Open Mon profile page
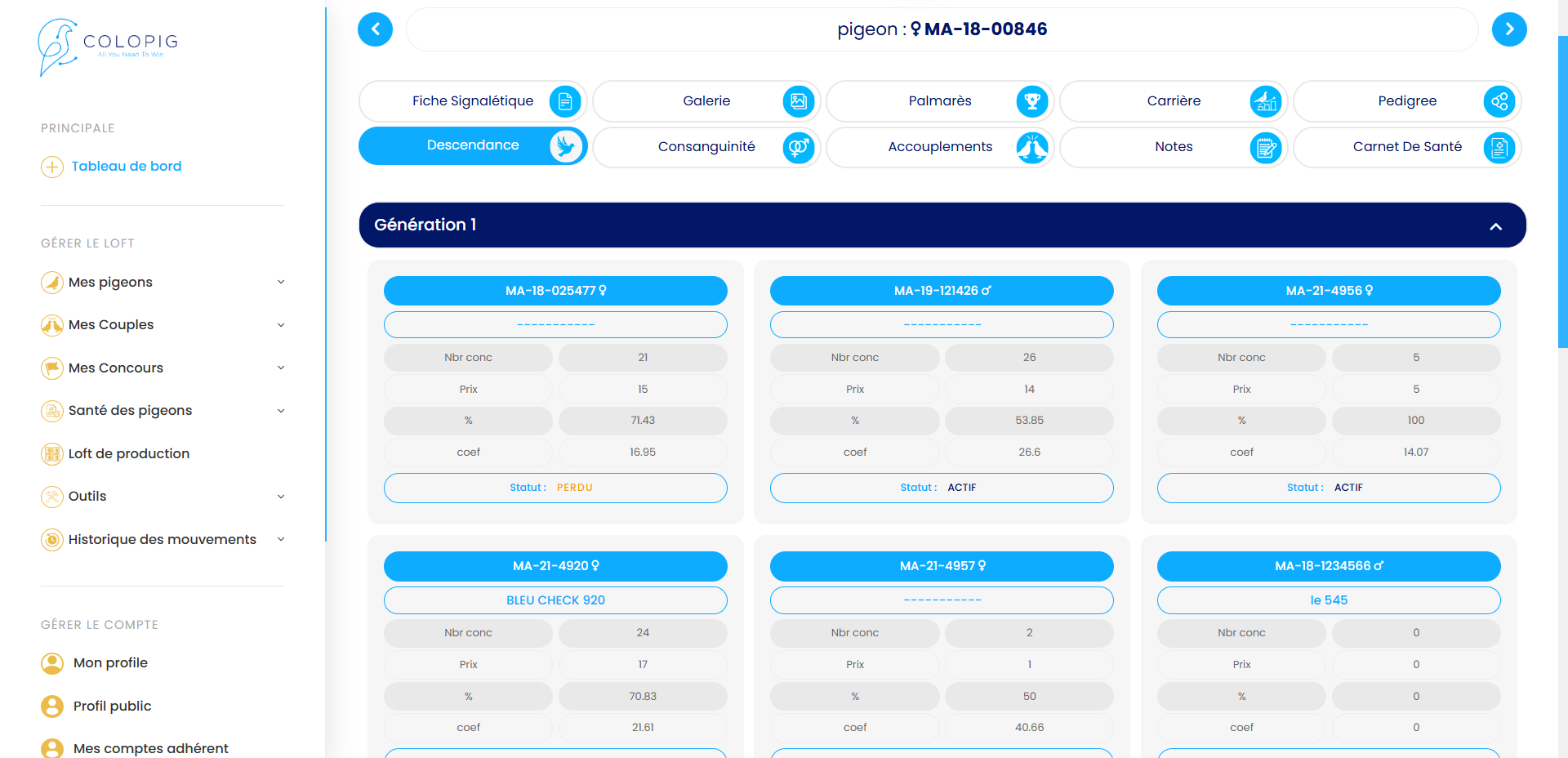 click(110, 663)
